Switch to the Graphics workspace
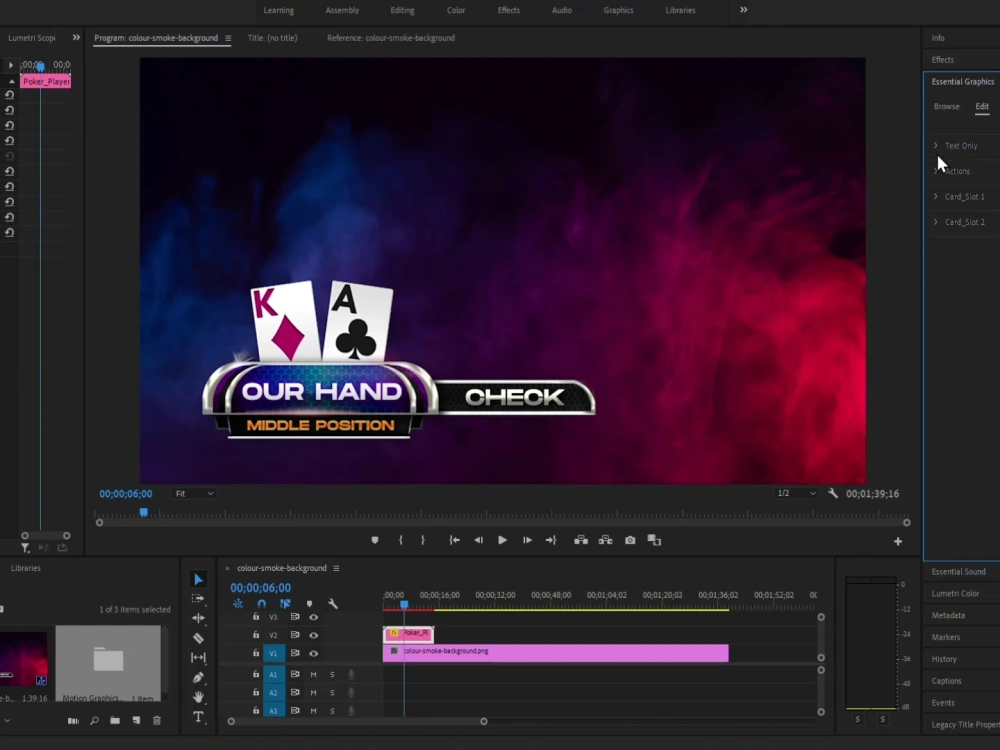 click(619, 10)
